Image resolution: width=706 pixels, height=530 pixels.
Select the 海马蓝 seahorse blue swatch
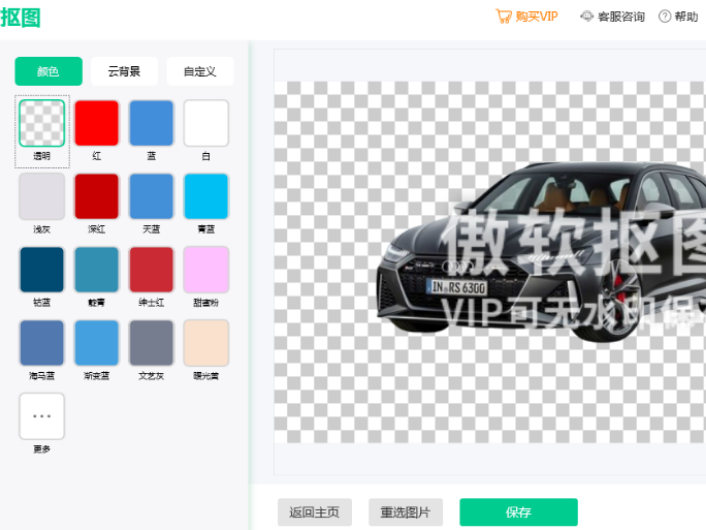42,343
